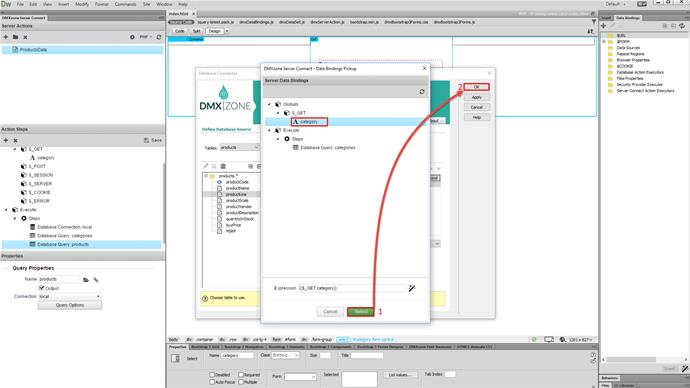The image size is (690, 388).
Task: Refresh the Server Data Bindings list
Action: point(422,92)
